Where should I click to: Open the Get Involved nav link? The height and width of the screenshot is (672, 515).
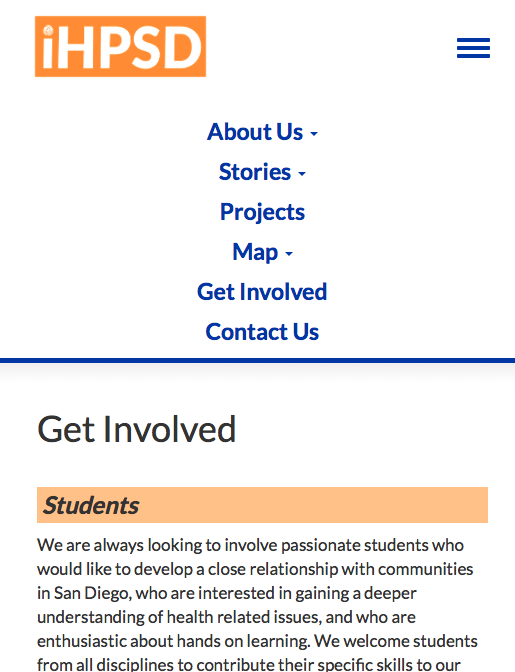262,292
